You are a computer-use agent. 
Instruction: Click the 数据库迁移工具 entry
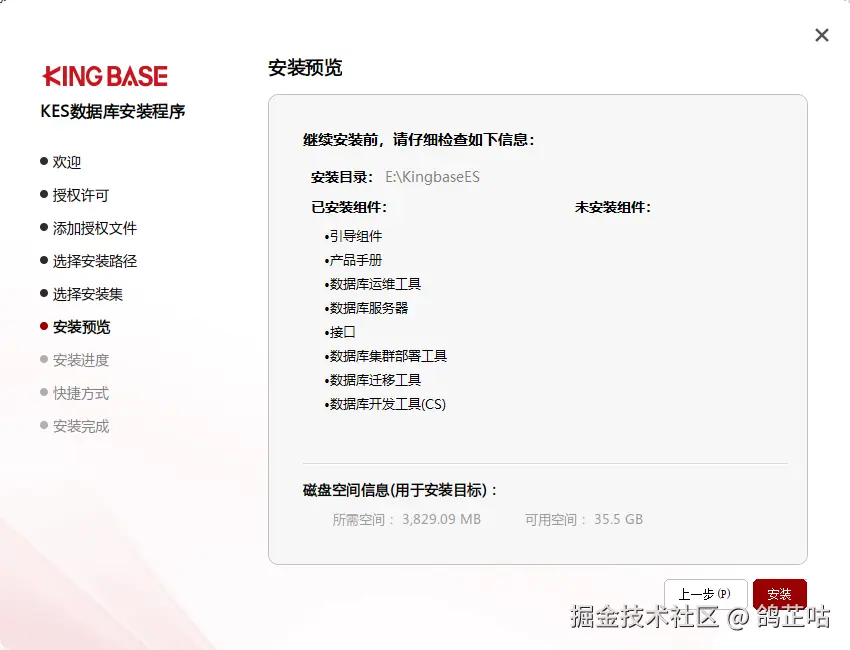click(x=373, y=380)
